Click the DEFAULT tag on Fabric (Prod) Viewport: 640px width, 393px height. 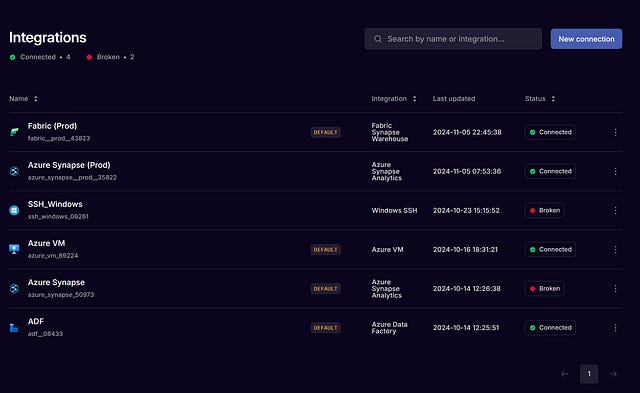pyautogui.click(x=325, y=132)
